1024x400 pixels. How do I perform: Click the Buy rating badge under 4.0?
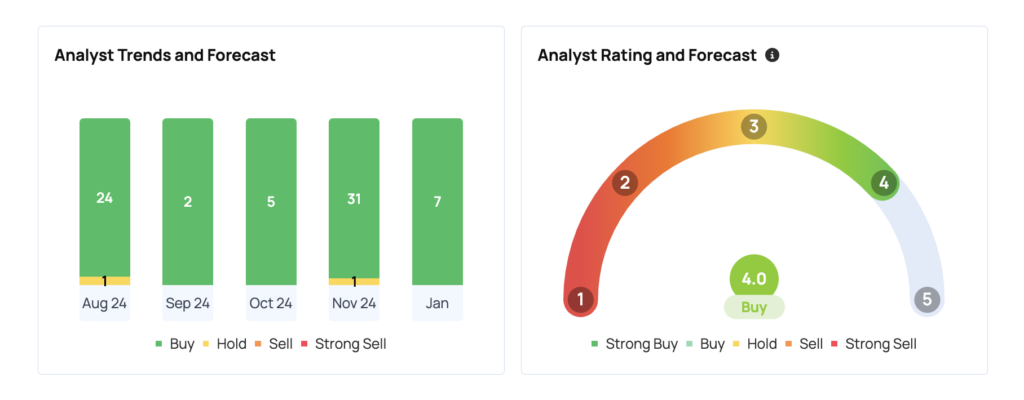(x=754, y=307)
